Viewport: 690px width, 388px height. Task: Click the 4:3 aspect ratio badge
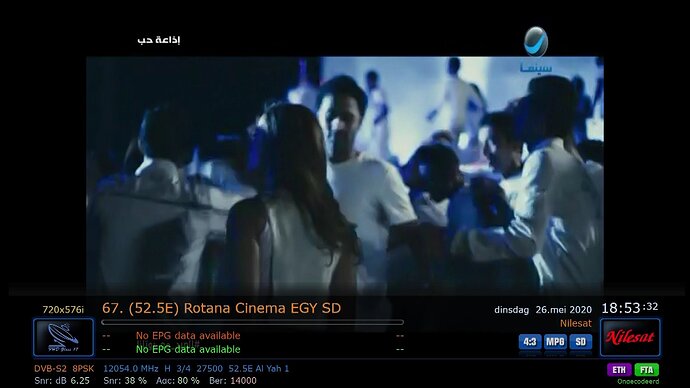click(x=530, y=342)
